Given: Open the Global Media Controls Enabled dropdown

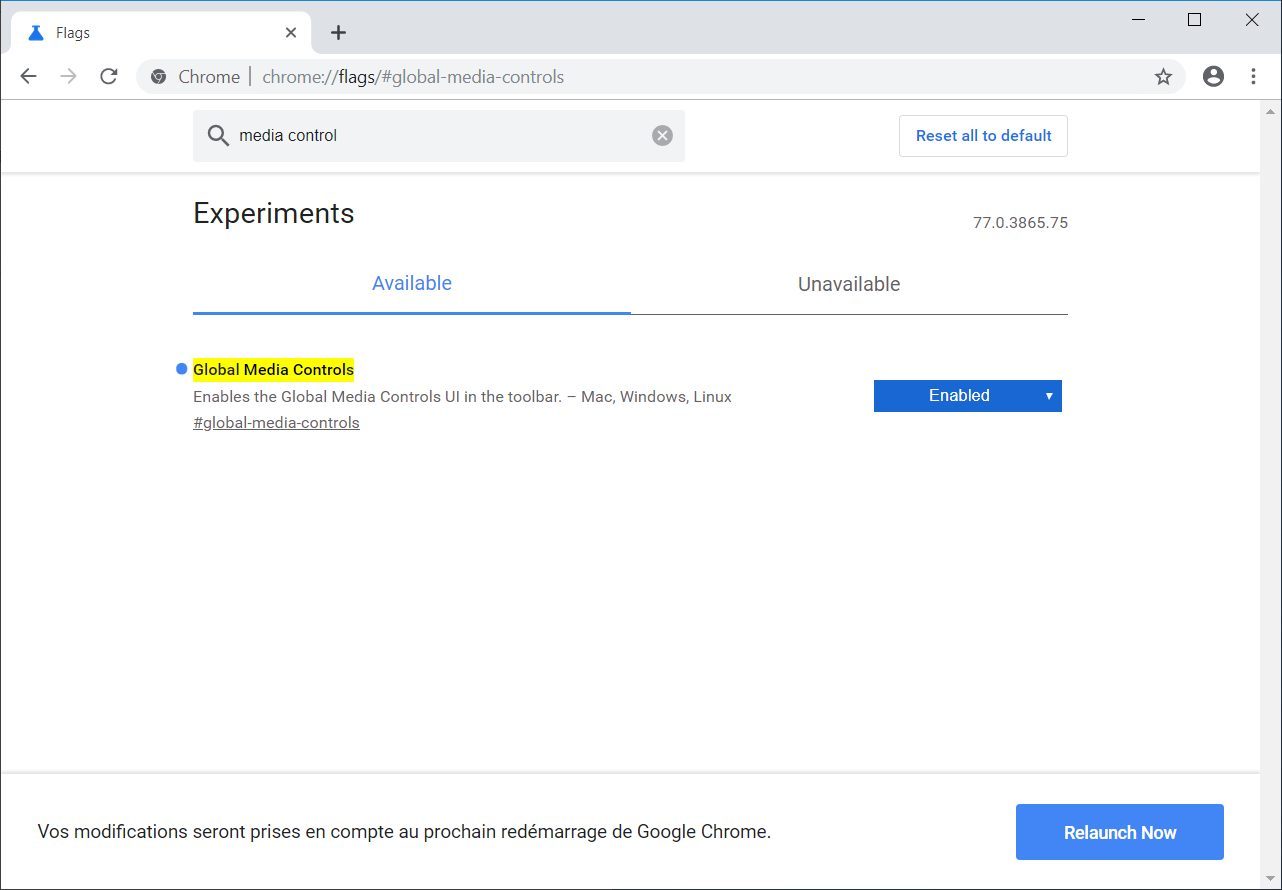Looking at the screenshot, I should click(968, 396).
